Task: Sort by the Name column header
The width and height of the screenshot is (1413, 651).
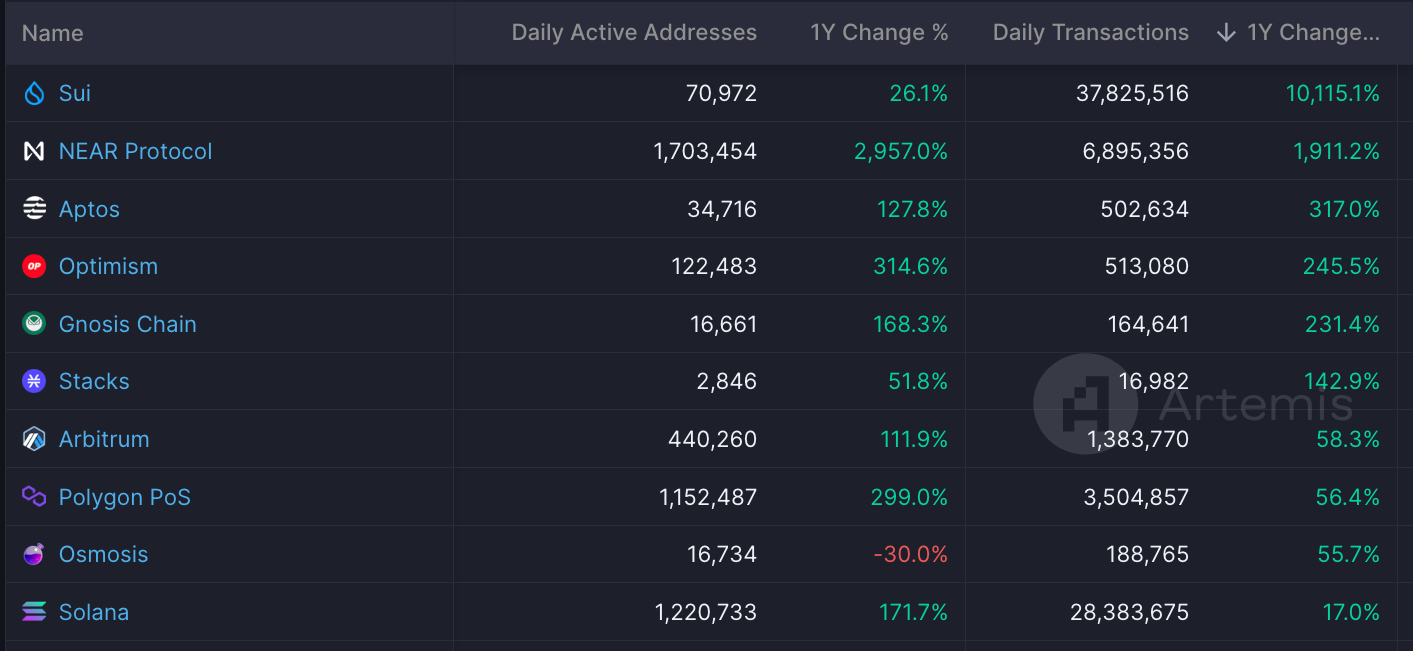Action: click(53, 33)
